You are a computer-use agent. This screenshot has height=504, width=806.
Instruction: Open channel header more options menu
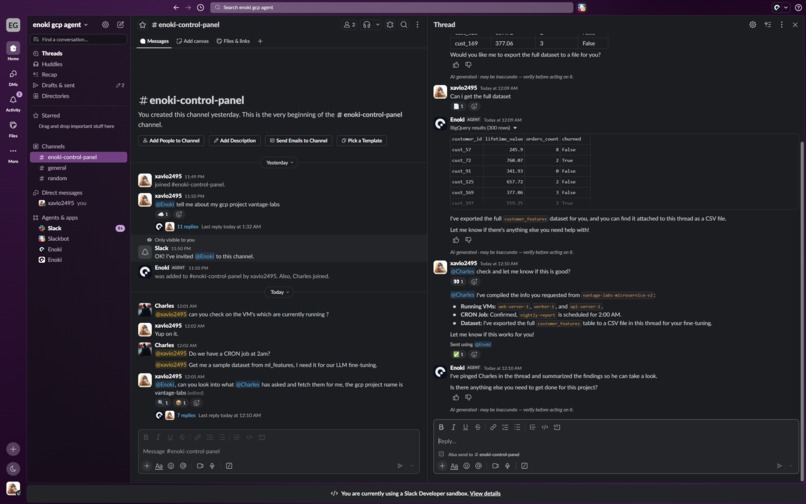(417, 24)
